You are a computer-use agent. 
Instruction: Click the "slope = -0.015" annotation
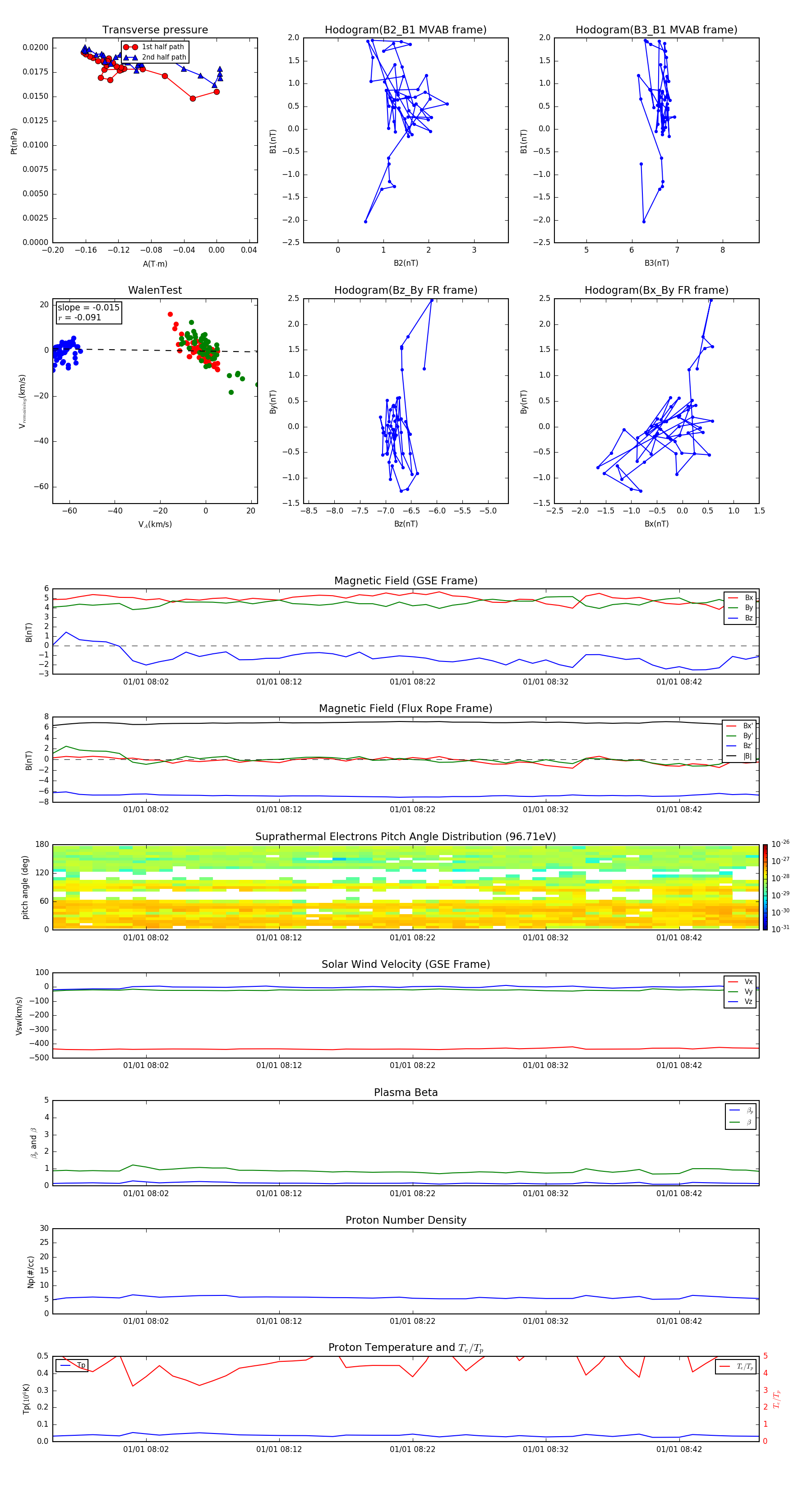click(x=88, y=308)
